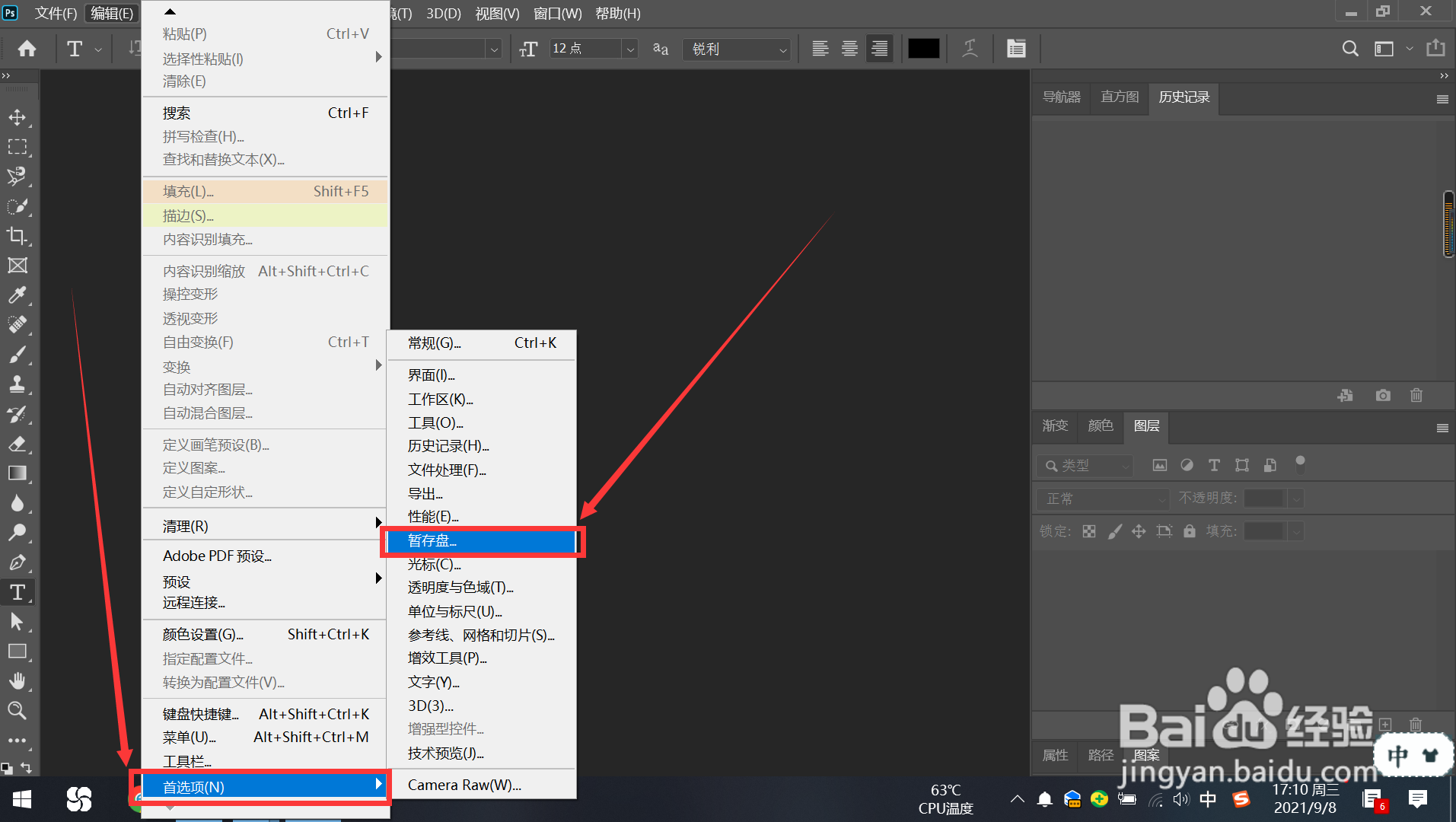Choose 暂存盘 in preferences submenu
Screen dimensions: 1456x822
(x=481, y=541)
